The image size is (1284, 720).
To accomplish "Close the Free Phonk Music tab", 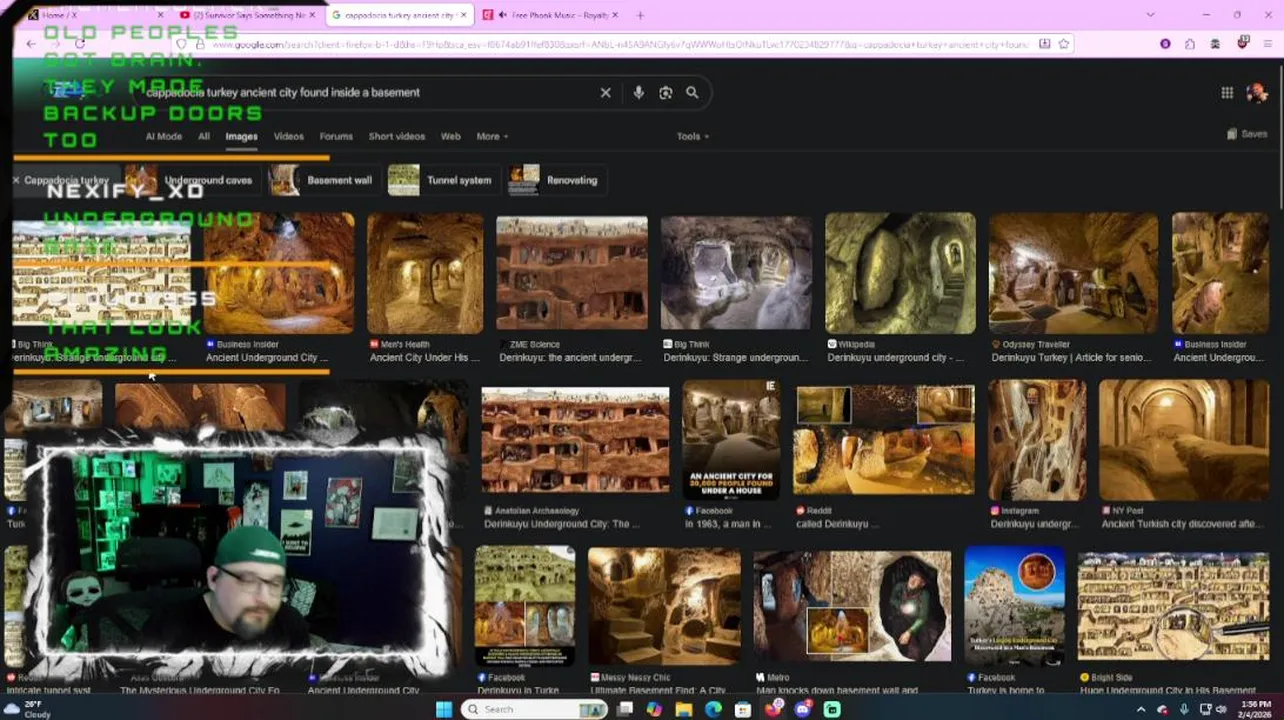I will tap(614, 15).
